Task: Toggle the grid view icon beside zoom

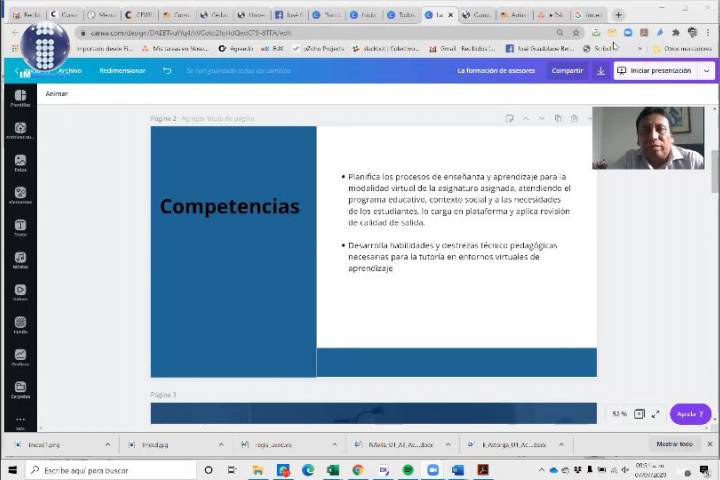Action: point(639,414)
